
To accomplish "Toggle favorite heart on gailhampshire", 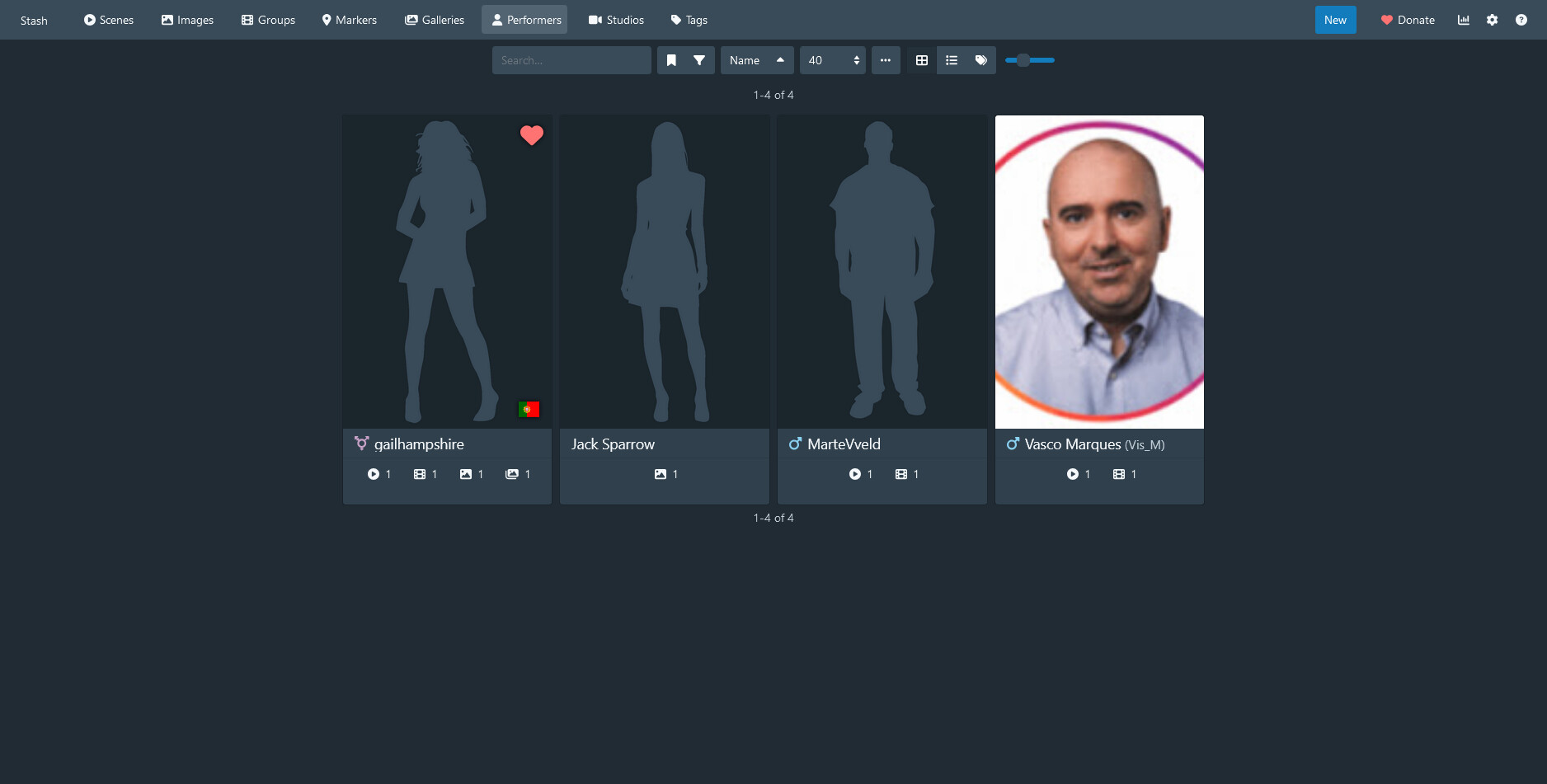I will pyautogui.click(x=532, y=135).
